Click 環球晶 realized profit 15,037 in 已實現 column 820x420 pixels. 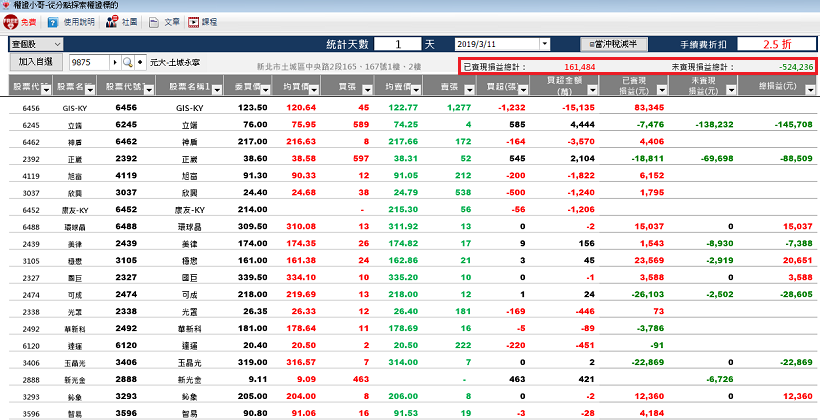click(x=648, y=226)
